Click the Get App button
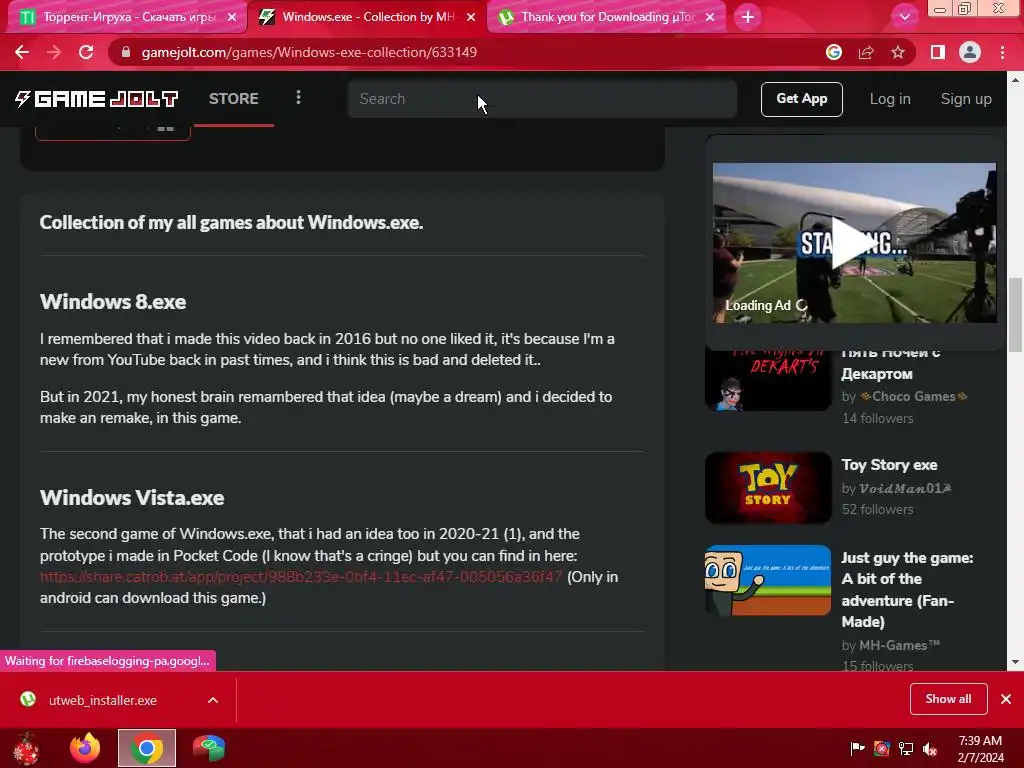The height and width of the screenshot is (768, 1024). (x=801, y=99)
